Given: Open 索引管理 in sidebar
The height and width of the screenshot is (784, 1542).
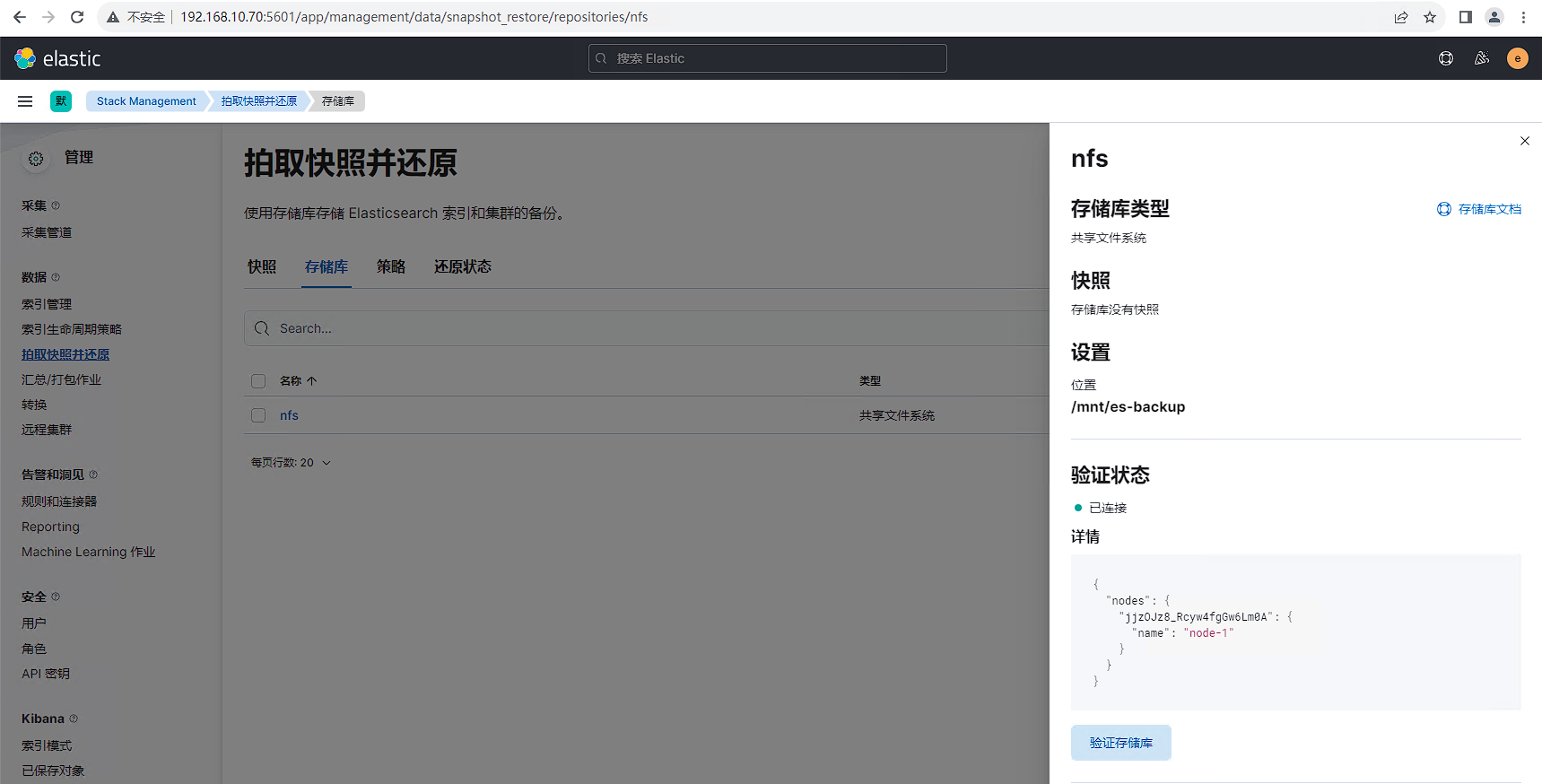Looking at the screenshot, I should 47,304.
